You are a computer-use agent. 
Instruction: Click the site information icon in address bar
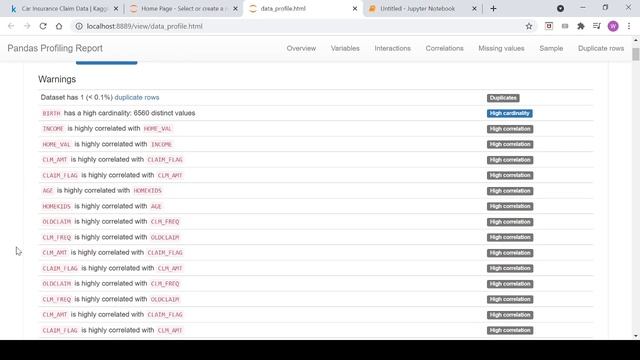click(79, 26)
